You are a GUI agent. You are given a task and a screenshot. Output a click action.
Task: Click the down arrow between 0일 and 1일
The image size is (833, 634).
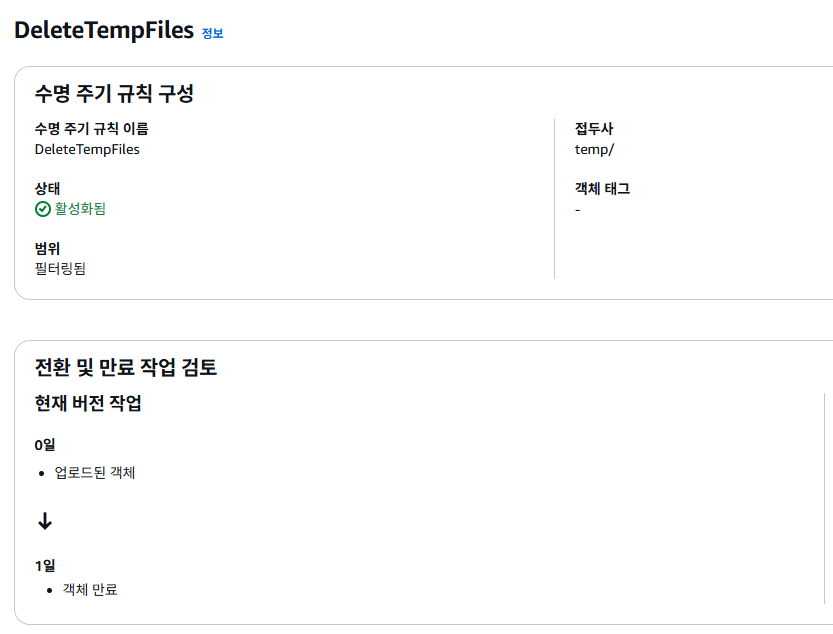point(44,521)
